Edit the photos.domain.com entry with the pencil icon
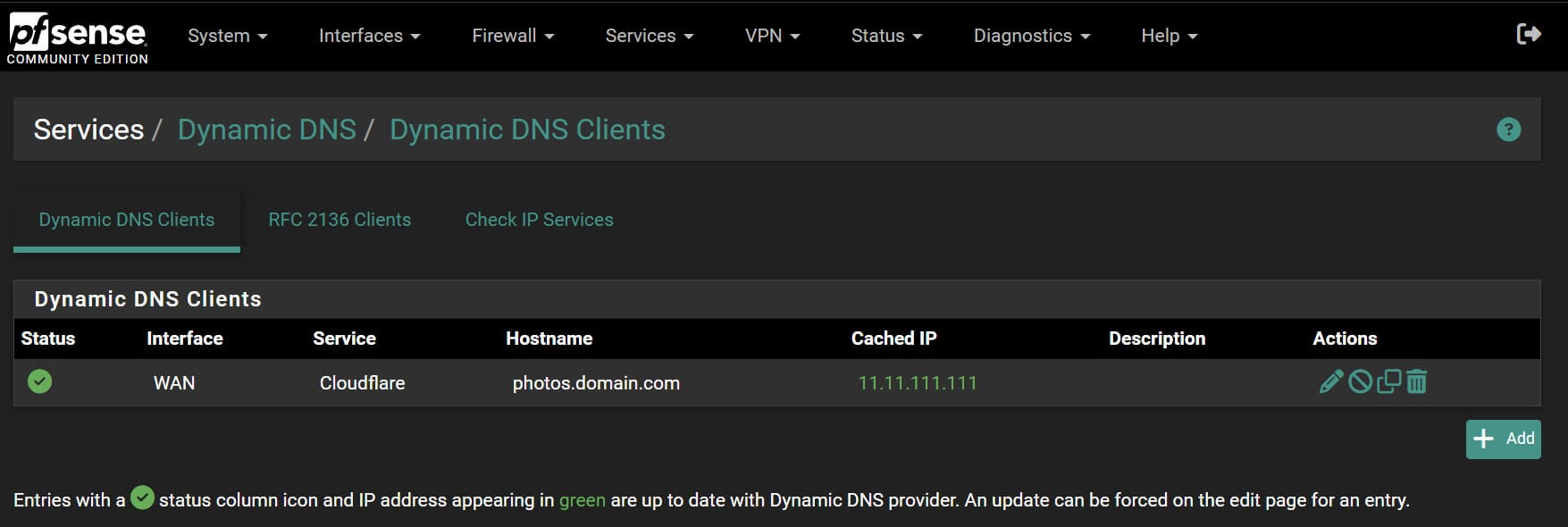 [1331, 381]
